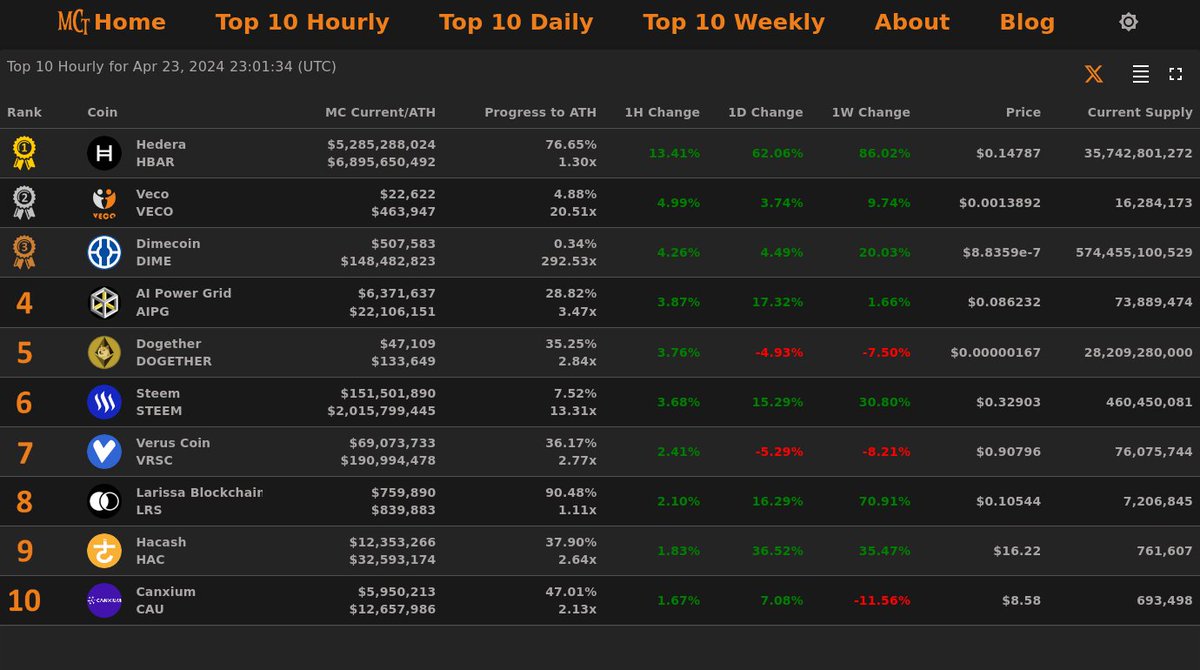This screenshot has width=1200, height=670.
Task: Open the Veco coin name link
Action: pos(152,194)
